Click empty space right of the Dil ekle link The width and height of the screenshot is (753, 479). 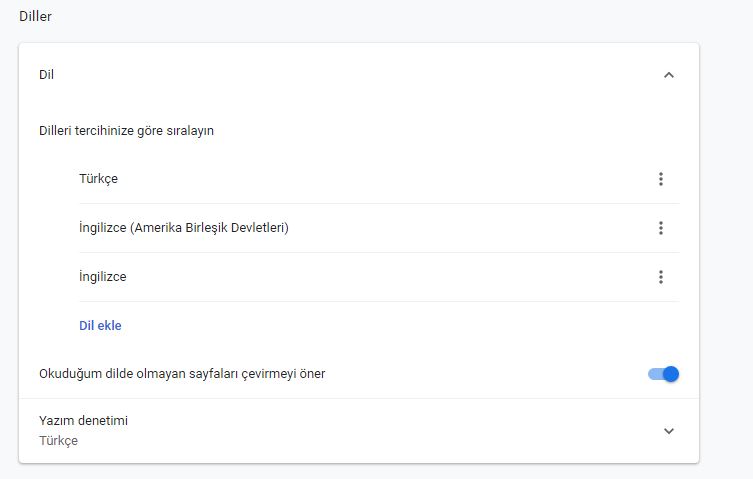[400, 325]
